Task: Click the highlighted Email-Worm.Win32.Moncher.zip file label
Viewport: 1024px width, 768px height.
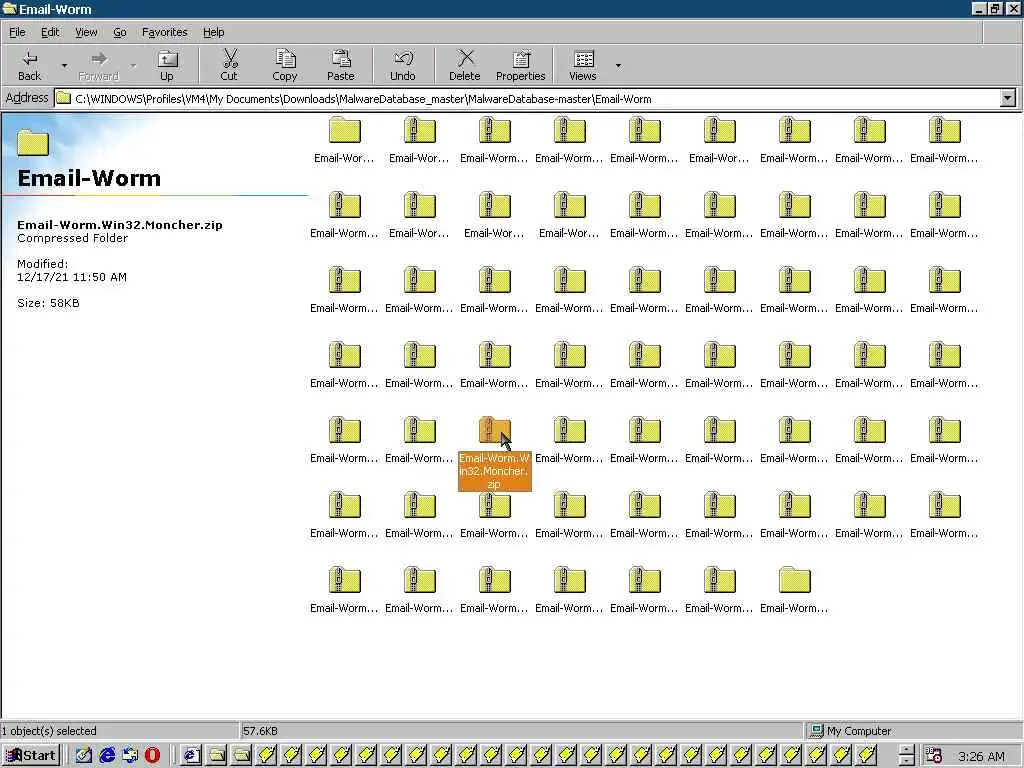Action: [x=495, y=471]
